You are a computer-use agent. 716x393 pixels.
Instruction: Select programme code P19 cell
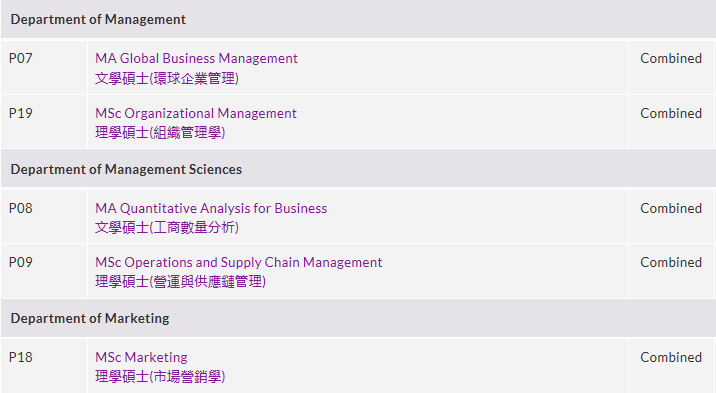pos(44,122)
